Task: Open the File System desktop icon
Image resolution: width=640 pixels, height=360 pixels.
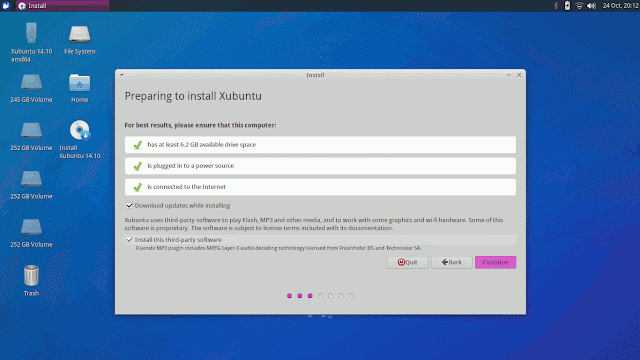Action: [79, 34]
